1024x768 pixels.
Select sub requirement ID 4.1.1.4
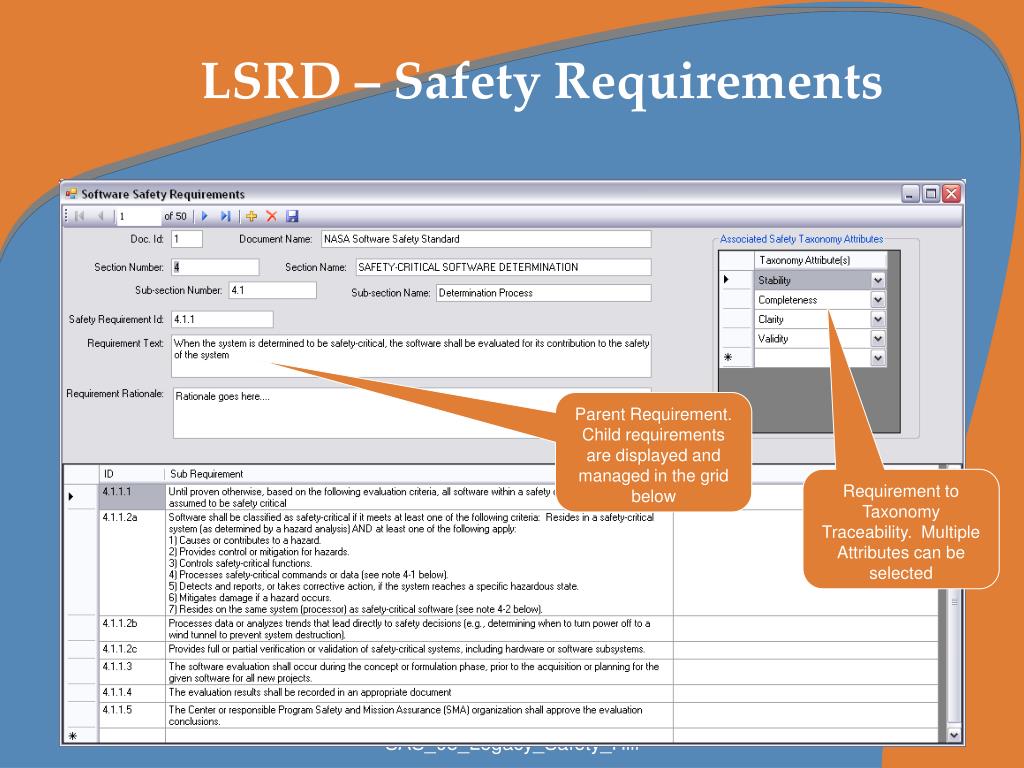coord(132,693)
